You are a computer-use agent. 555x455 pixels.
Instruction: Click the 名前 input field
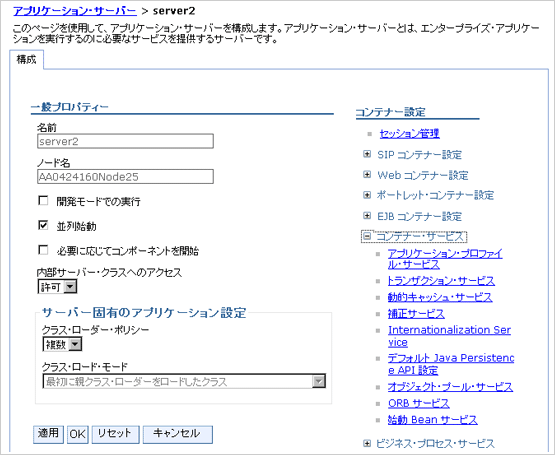point(125,141)
